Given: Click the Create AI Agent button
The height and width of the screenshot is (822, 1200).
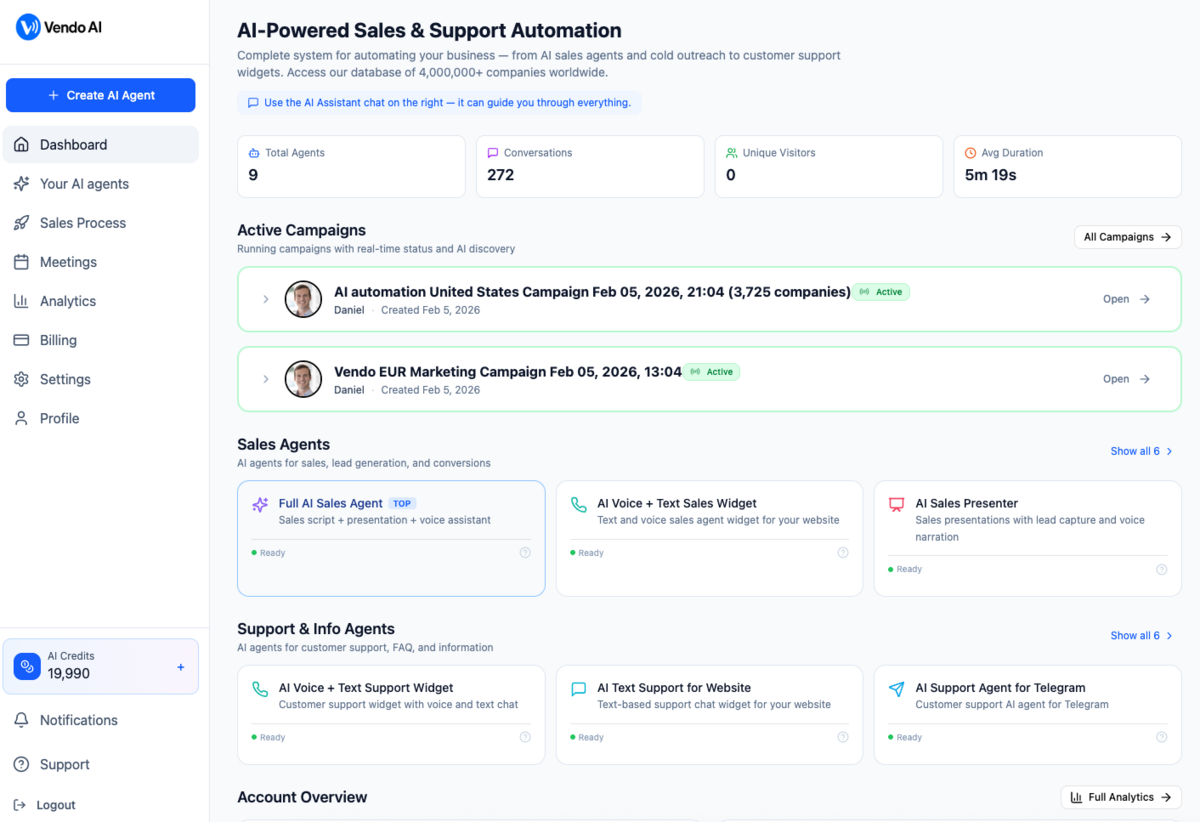Looking at the screenshot, I should (x=100, y=95).
